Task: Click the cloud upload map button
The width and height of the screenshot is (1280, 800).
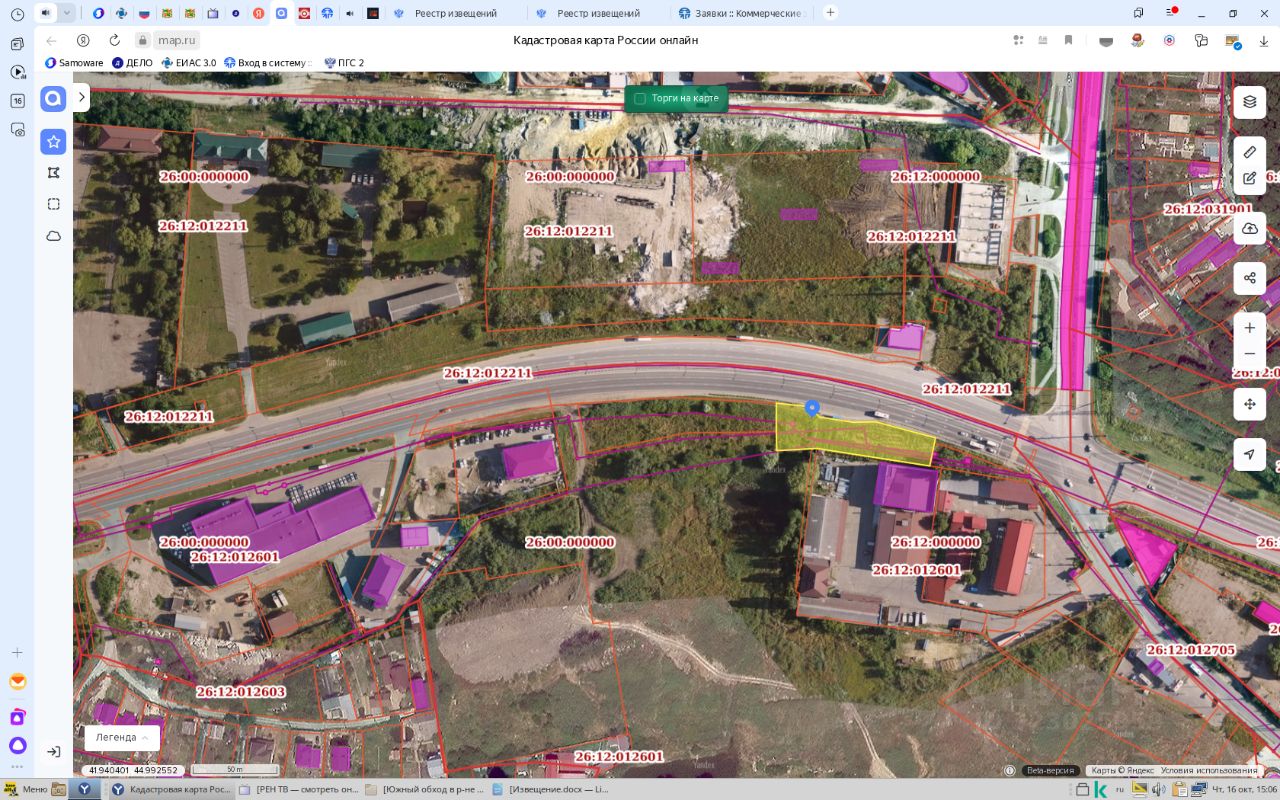Action: (1249, 229)
